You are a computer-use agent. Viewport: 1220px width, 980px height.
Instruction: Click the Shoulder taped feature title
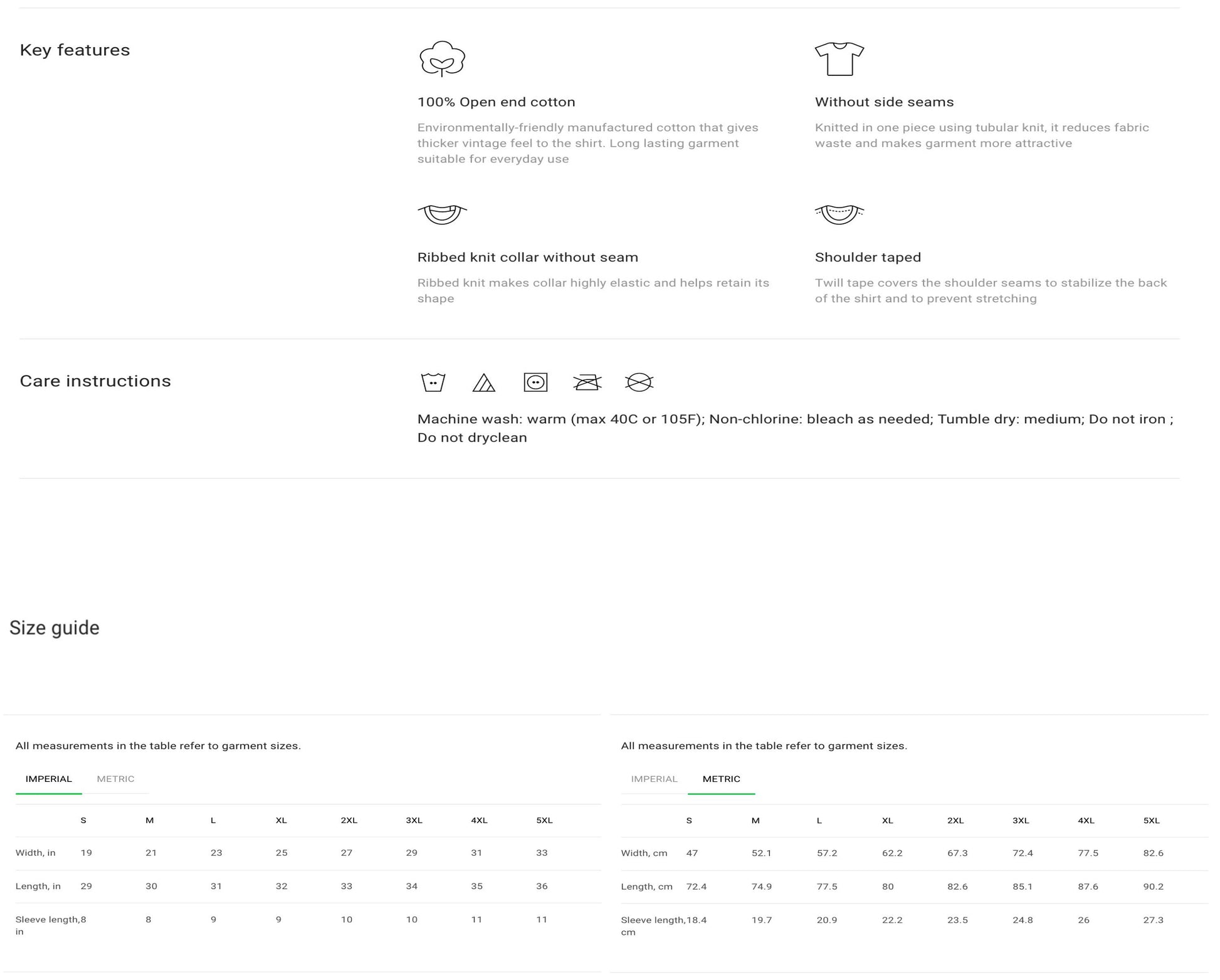tap(868, 257)
